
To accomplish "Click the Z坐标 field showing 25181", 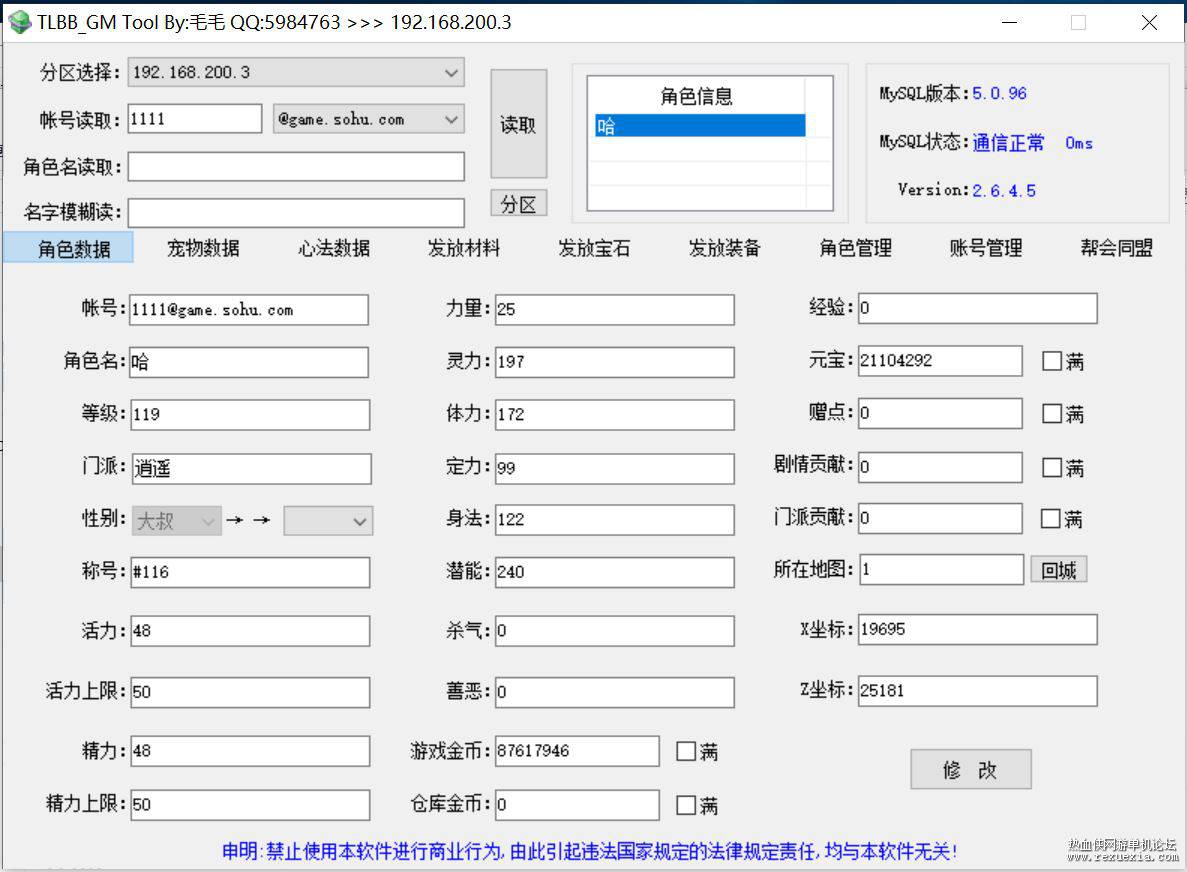I will [x=977, y=691].
